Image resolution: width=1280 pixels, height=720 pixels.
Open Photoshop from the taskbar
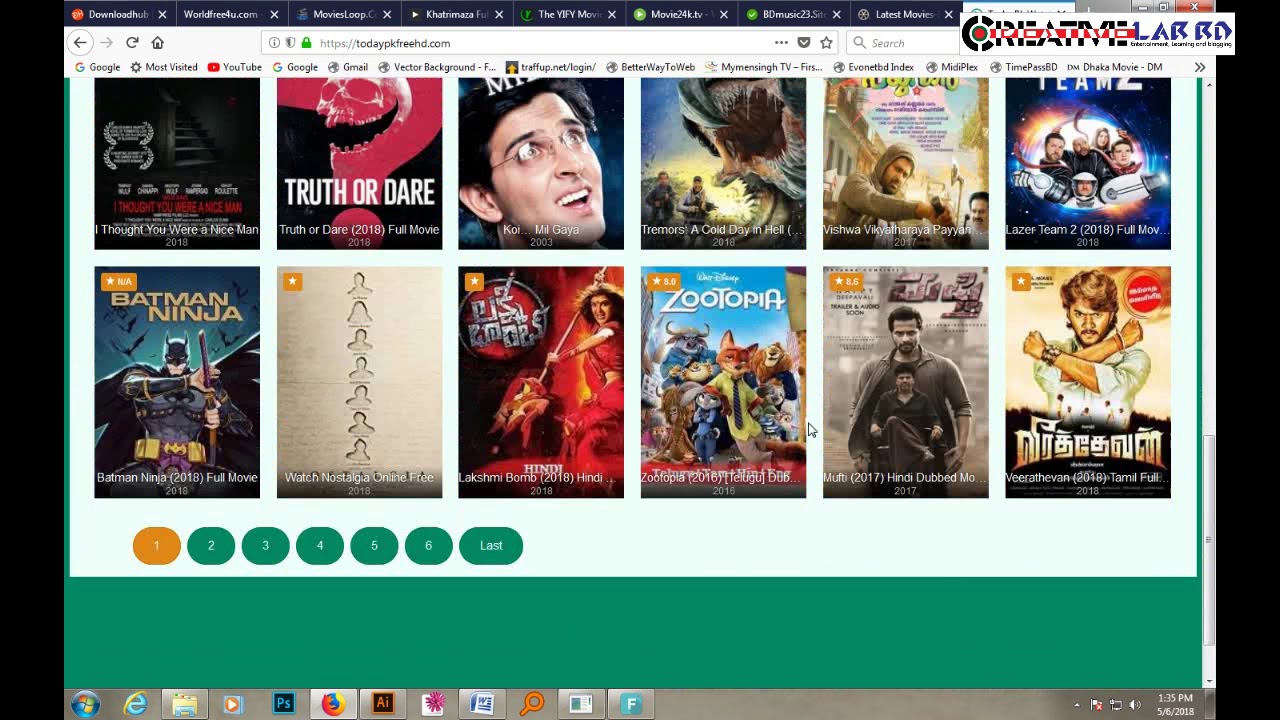pyautogui.click(x=283, y=704)
